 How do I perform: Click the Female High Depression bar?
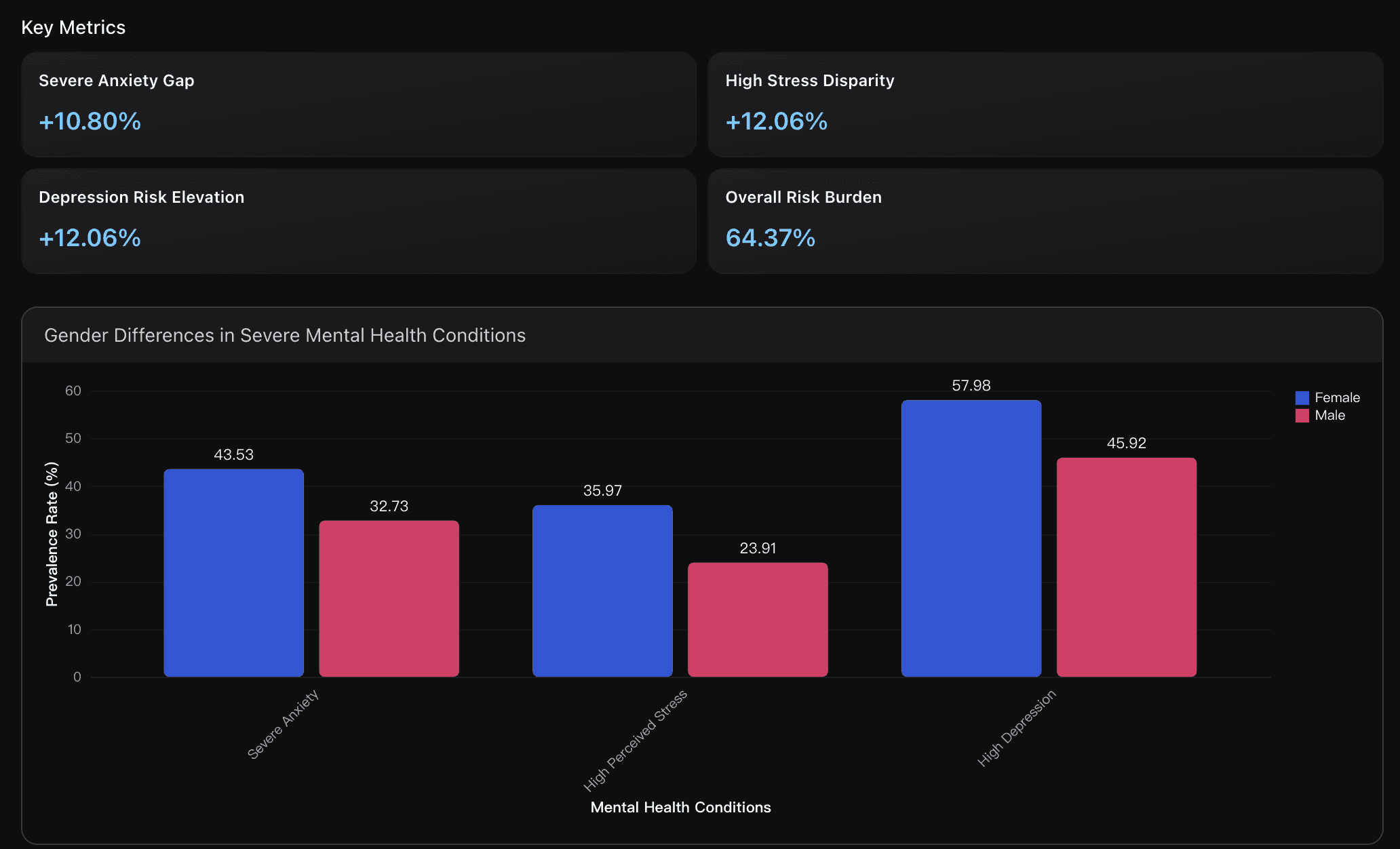pyautogui.click(x=971, y=538)
